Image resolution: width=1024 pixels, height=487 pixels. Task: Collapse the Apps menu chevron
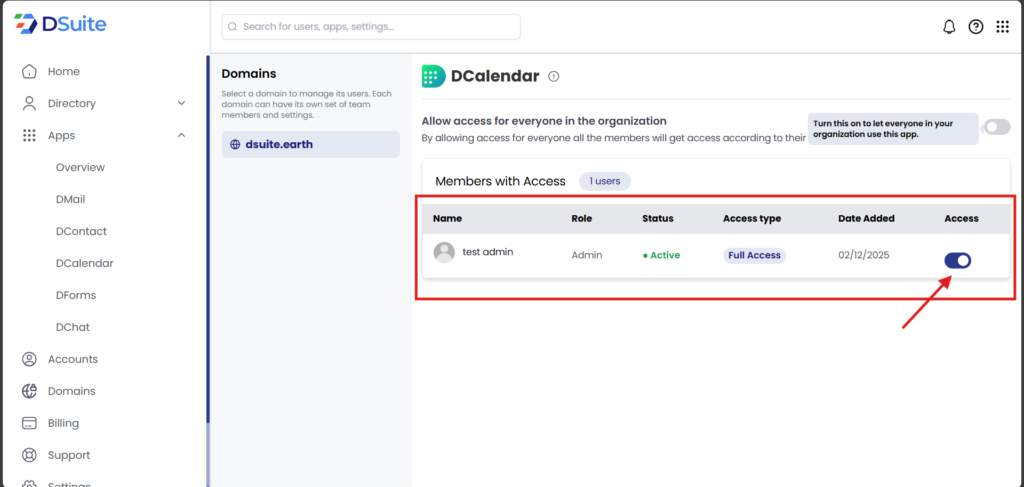click(181, 135)
